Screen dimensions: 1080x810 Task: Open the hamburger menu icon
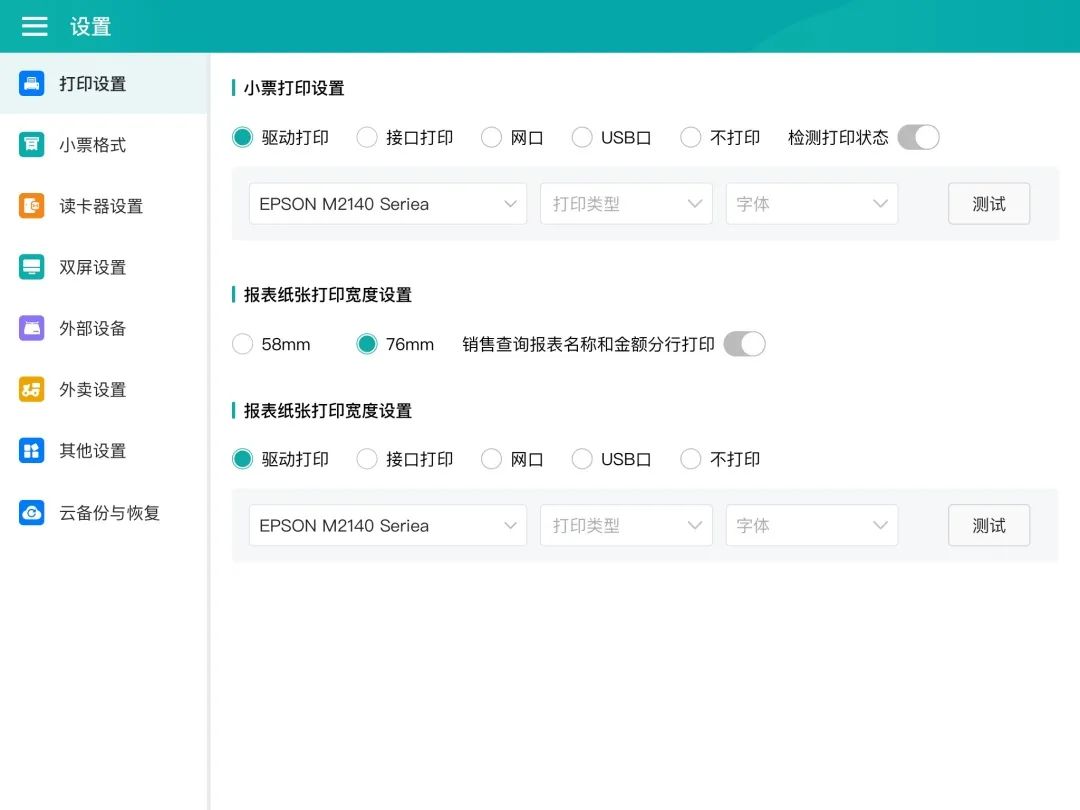point(35,27)
